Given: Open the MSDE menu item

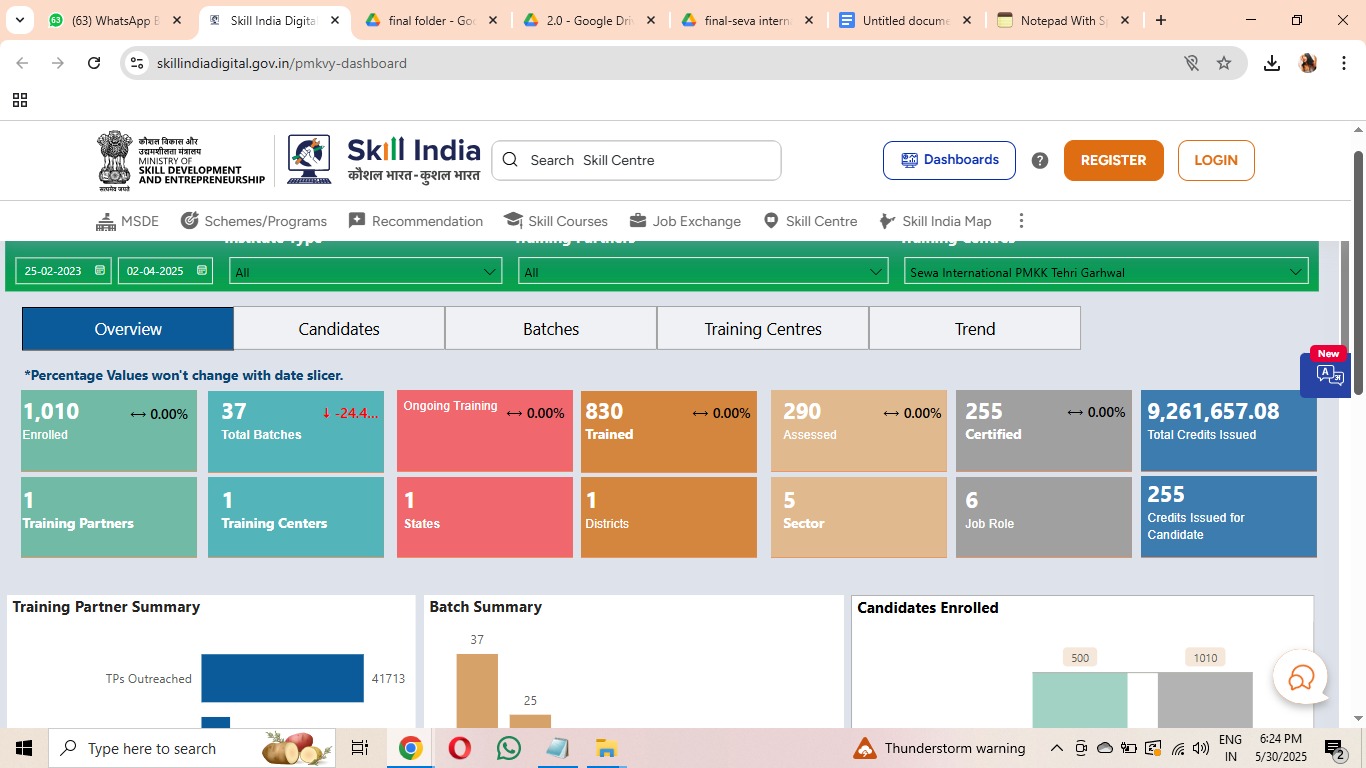Looking at the screenshot, I should [x=127, y=221].
